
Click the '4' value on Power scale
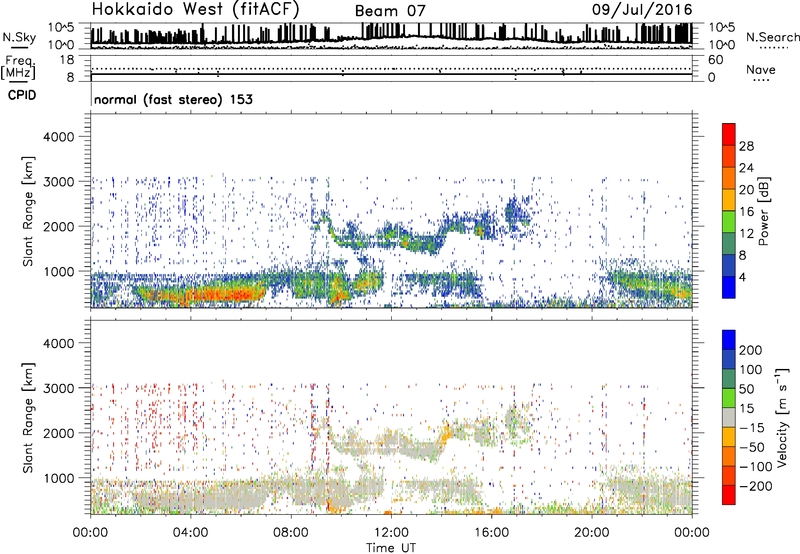743,277
